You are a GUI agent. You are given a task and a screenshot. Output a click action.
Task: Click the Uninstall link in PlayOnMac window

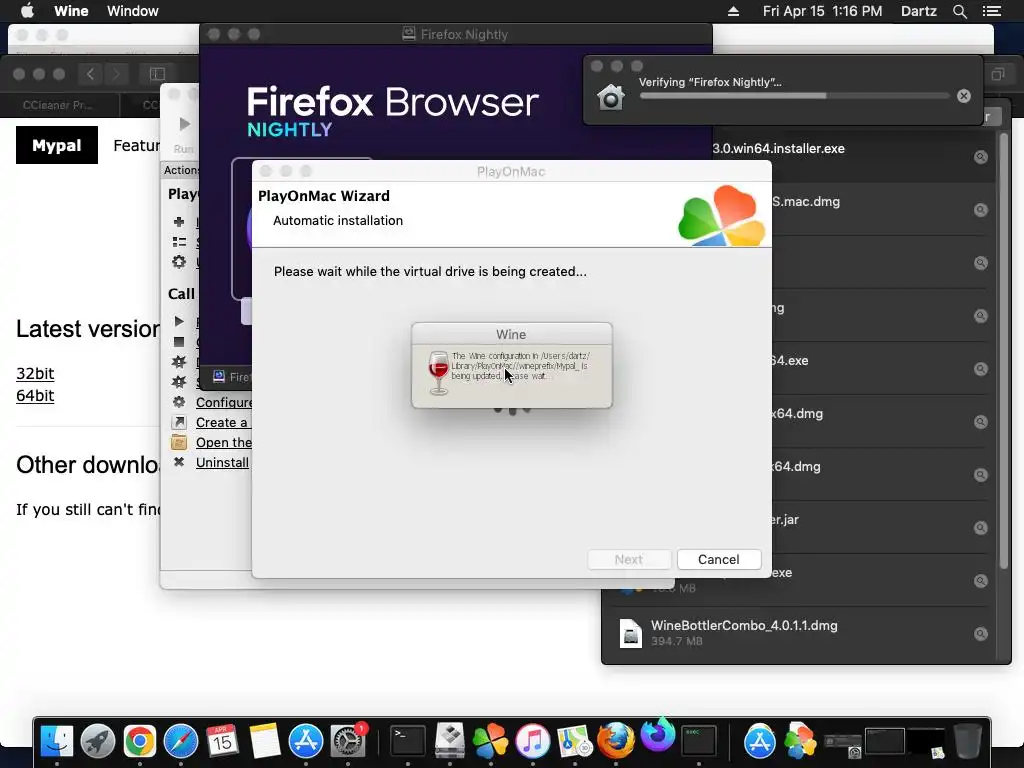222,462
